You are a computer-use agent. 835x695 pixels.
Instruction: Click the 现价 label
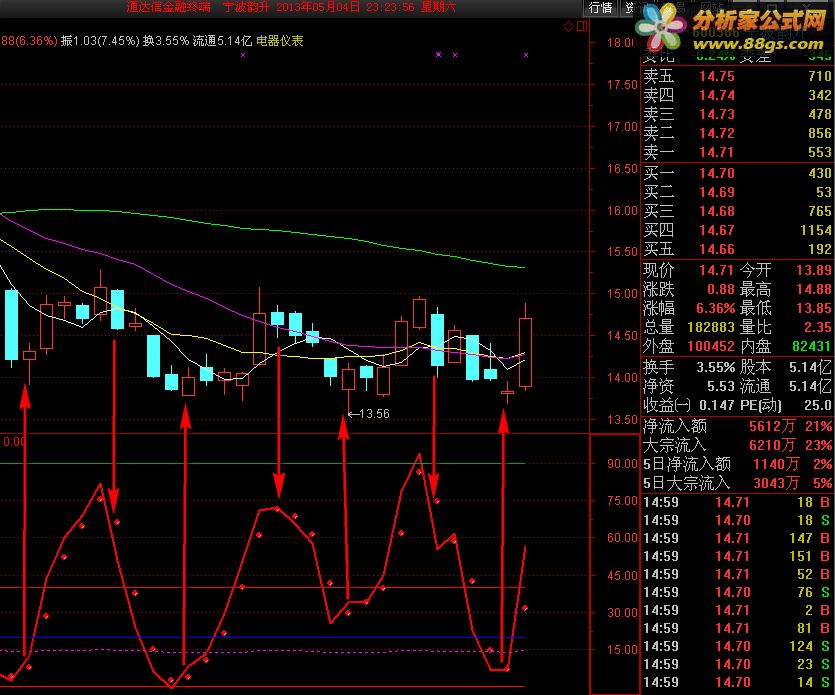click(x=659, y=270)
